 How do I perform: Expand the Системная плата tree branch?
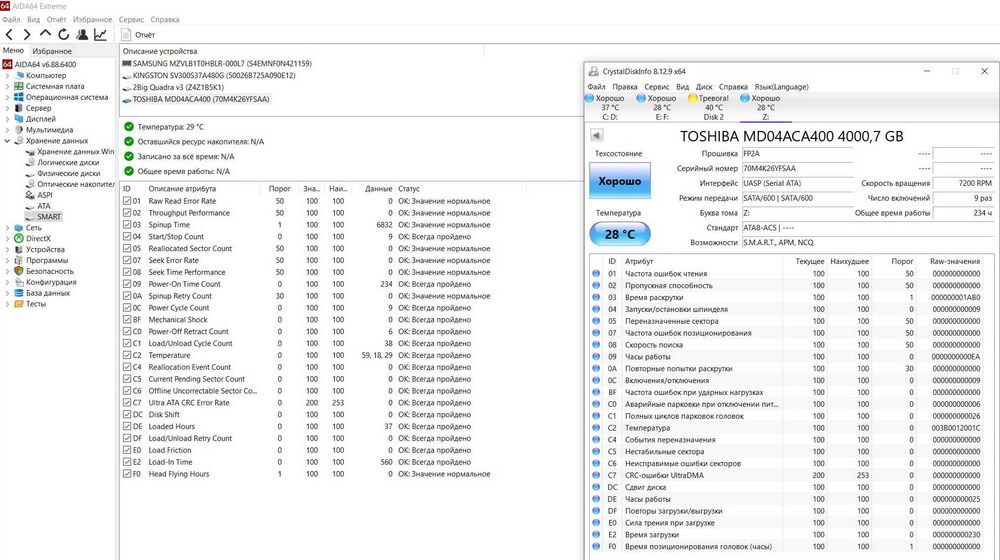(7, 86)
